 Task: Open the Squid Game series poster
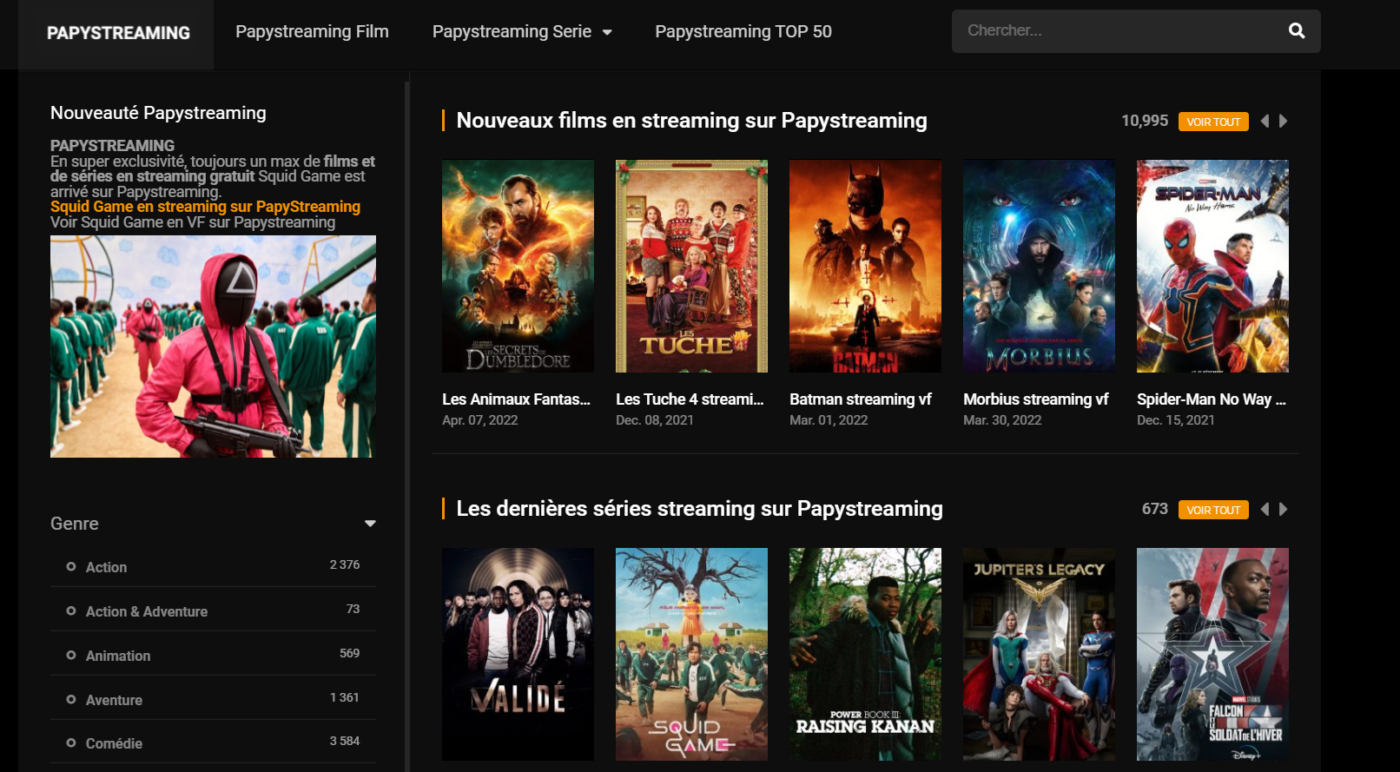pyautogui.click(x=692, y=654)
